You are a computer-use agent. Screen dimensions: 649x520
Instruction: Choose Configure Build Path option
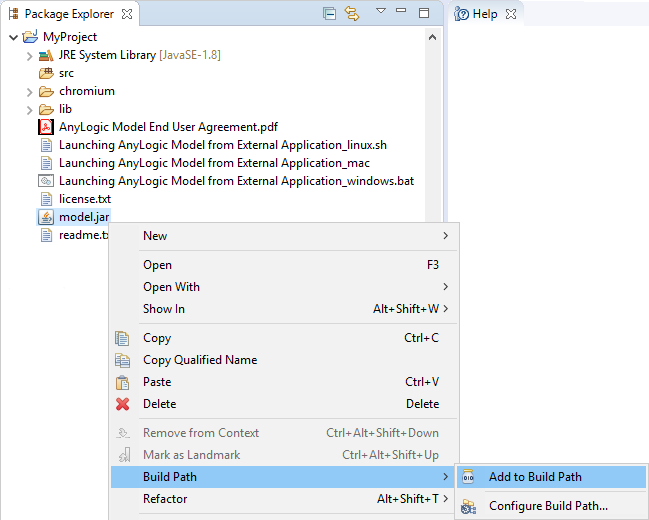[x=547, y=506]
